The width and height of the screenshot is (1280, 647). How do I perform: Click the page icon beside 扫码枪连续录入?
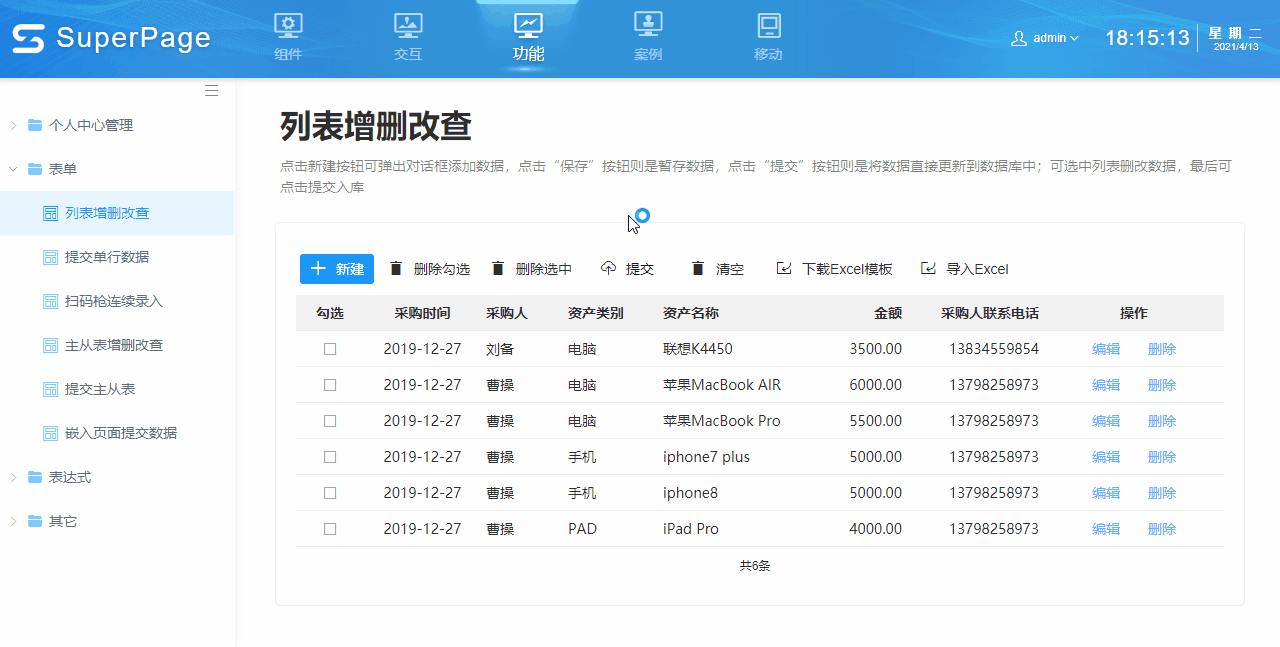pyautogui.click(x=50, y=301)
